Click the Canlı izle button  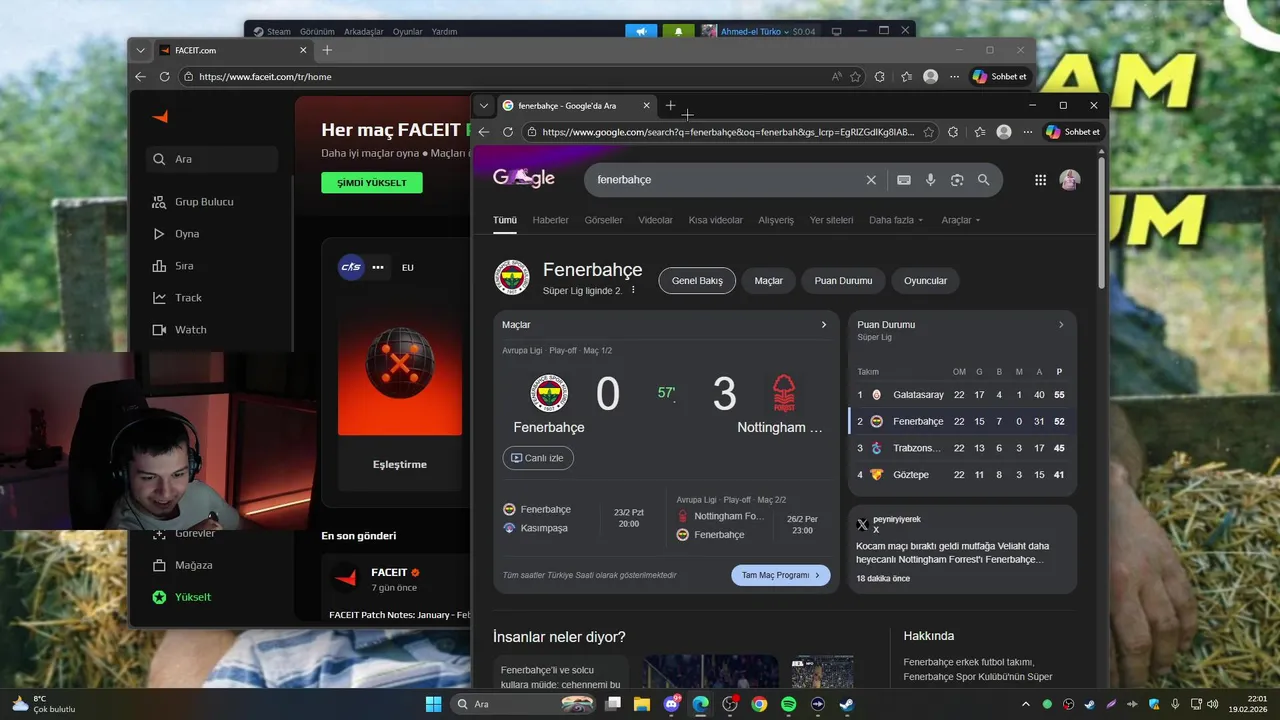[x=538, y=458]
